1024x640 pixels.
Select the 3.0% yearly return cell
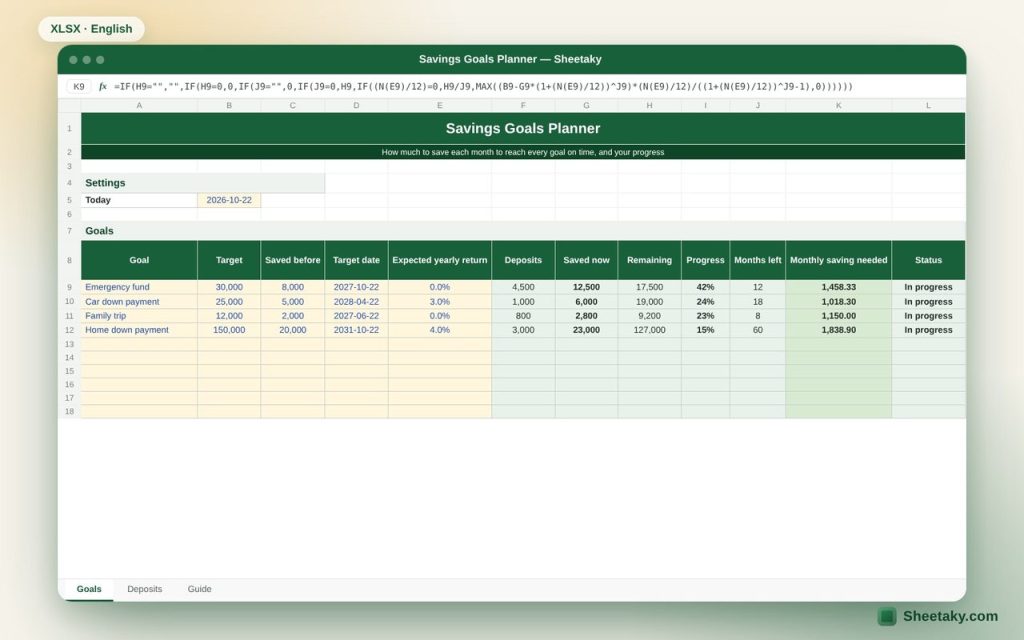pos(440,302)
